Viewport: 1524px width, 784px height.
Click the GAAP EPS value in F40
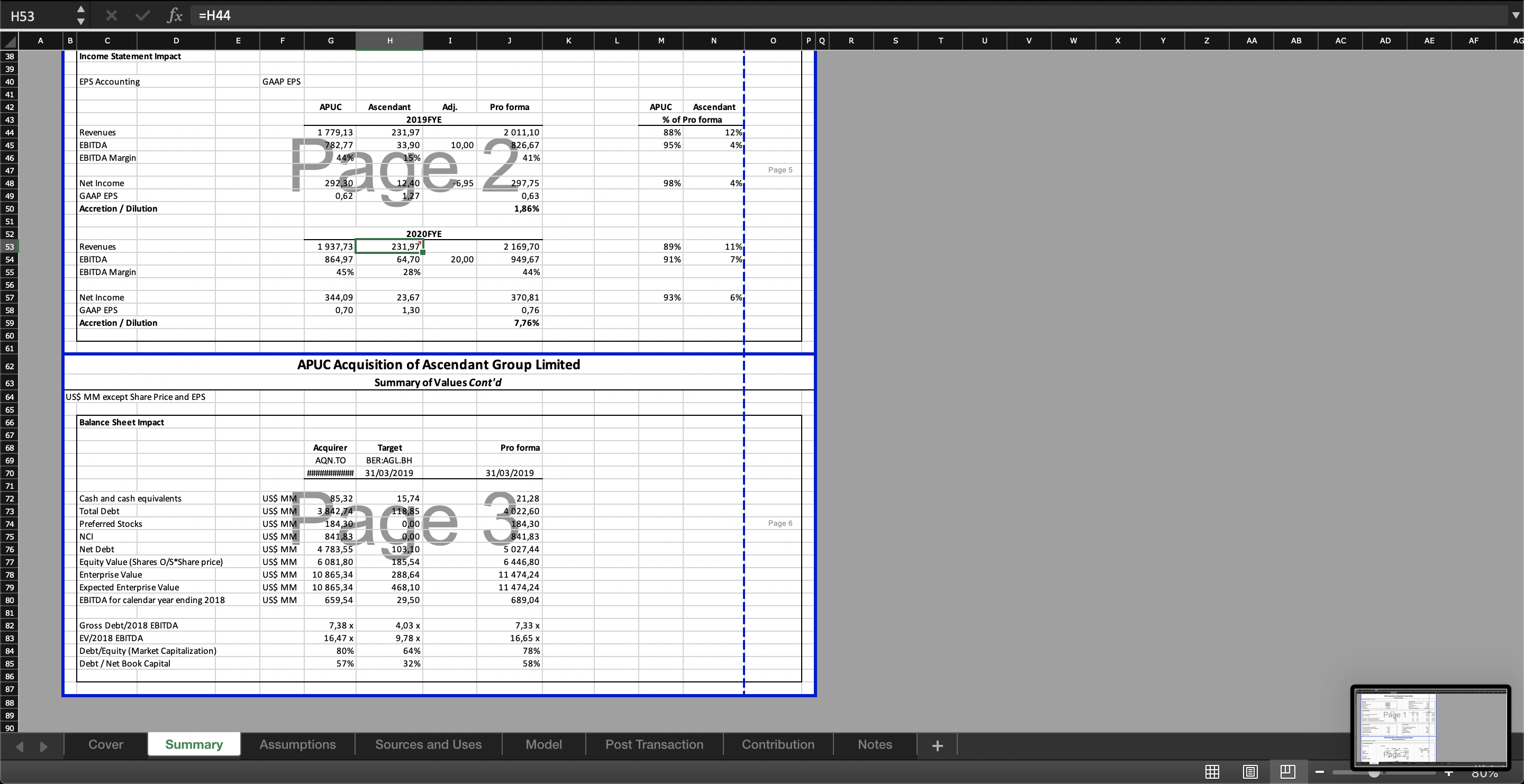tap(282, 81)
